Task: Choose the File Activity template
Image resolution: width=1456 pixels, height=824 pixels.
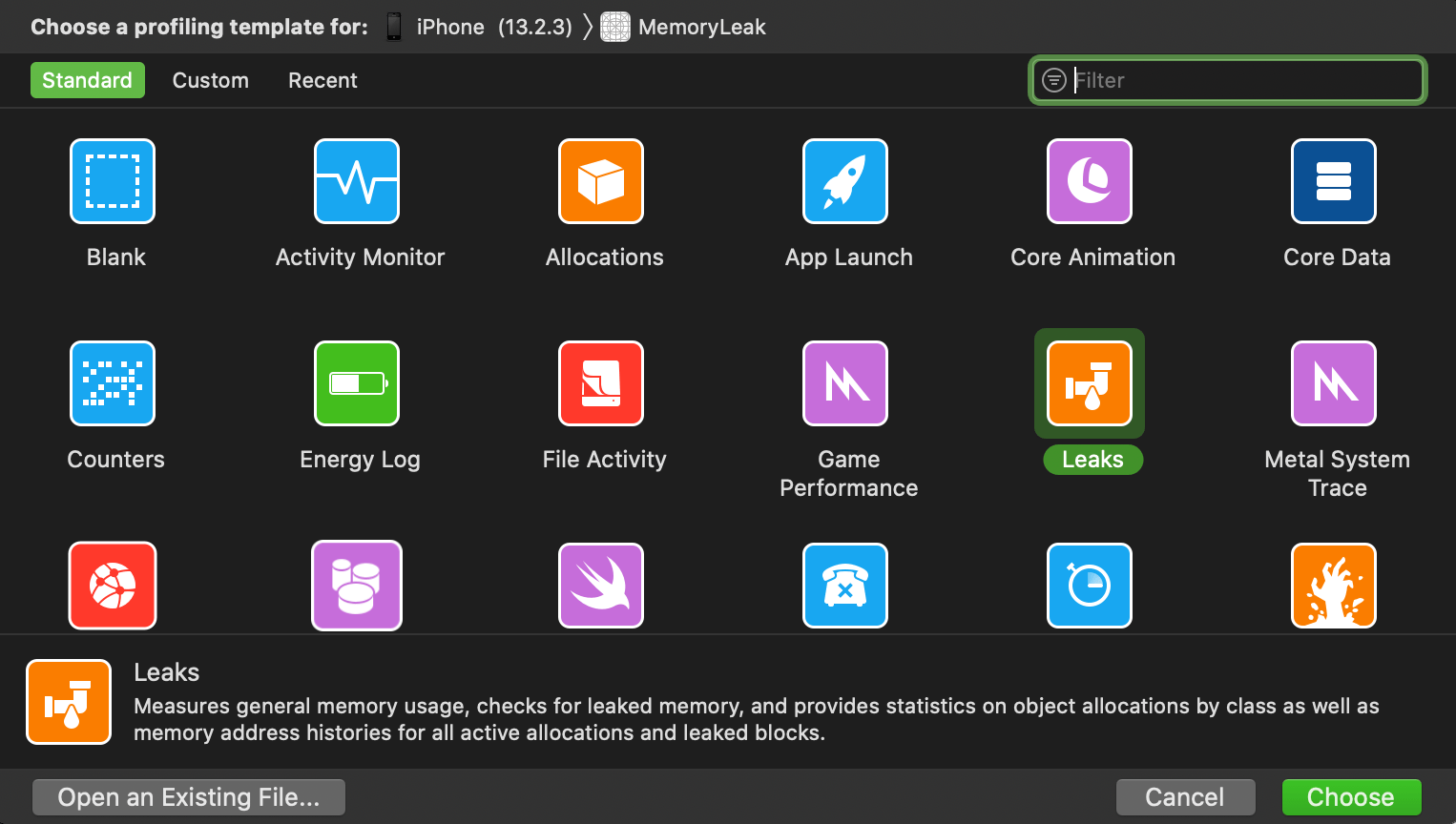Action: (601, 383)
